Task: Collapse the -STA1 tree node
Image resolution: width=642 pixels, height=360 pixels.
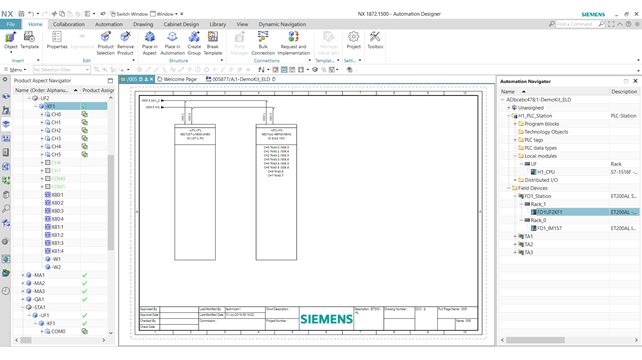Action: [23, 307]
